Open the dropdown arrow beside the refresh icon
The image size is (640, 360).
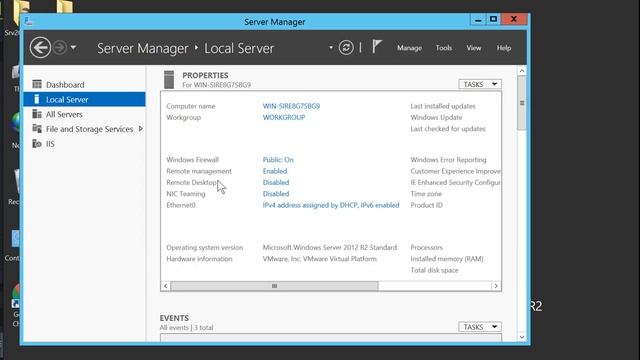331,48
